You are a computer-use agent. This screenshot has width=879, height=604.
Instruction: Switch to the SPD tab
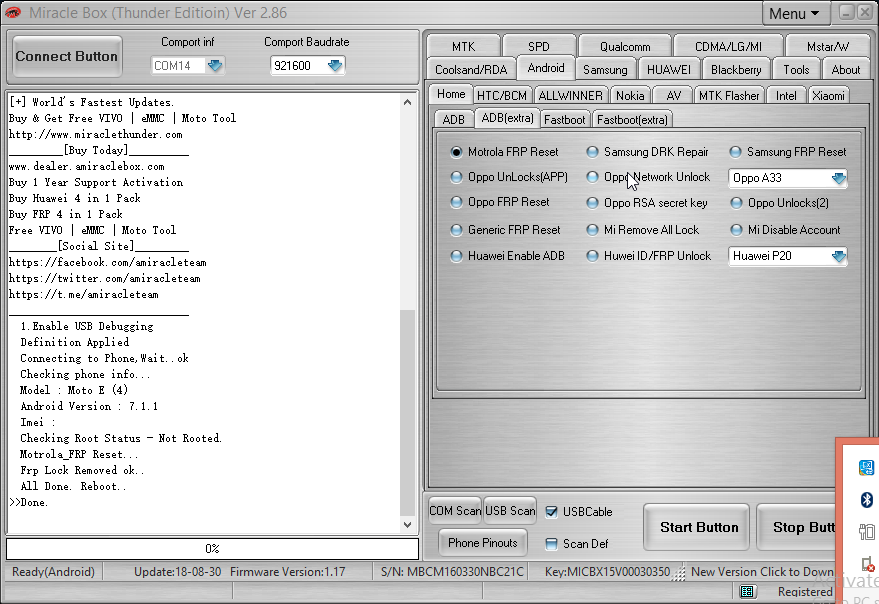tap(539, 47)
